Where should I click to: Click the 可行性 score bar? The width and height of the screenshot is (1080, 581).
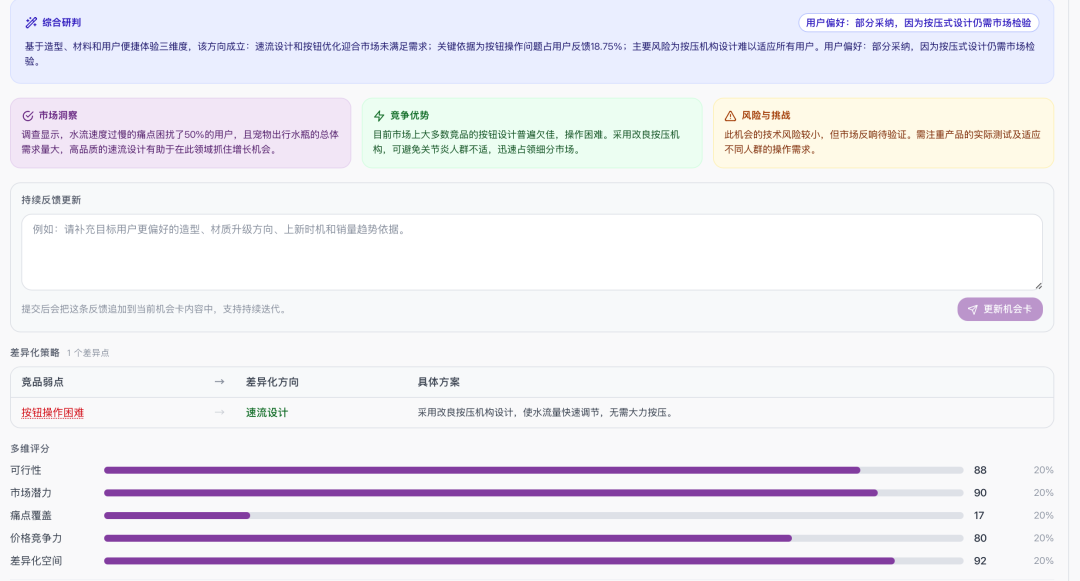(x=533, y=470)
